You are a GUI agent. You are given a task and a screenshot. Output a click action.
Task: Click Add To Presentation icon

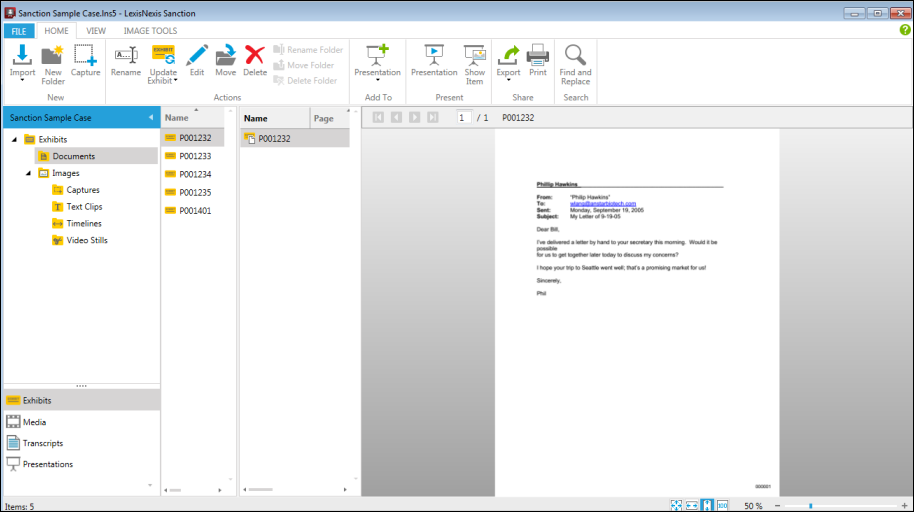[x=377, y=55]
